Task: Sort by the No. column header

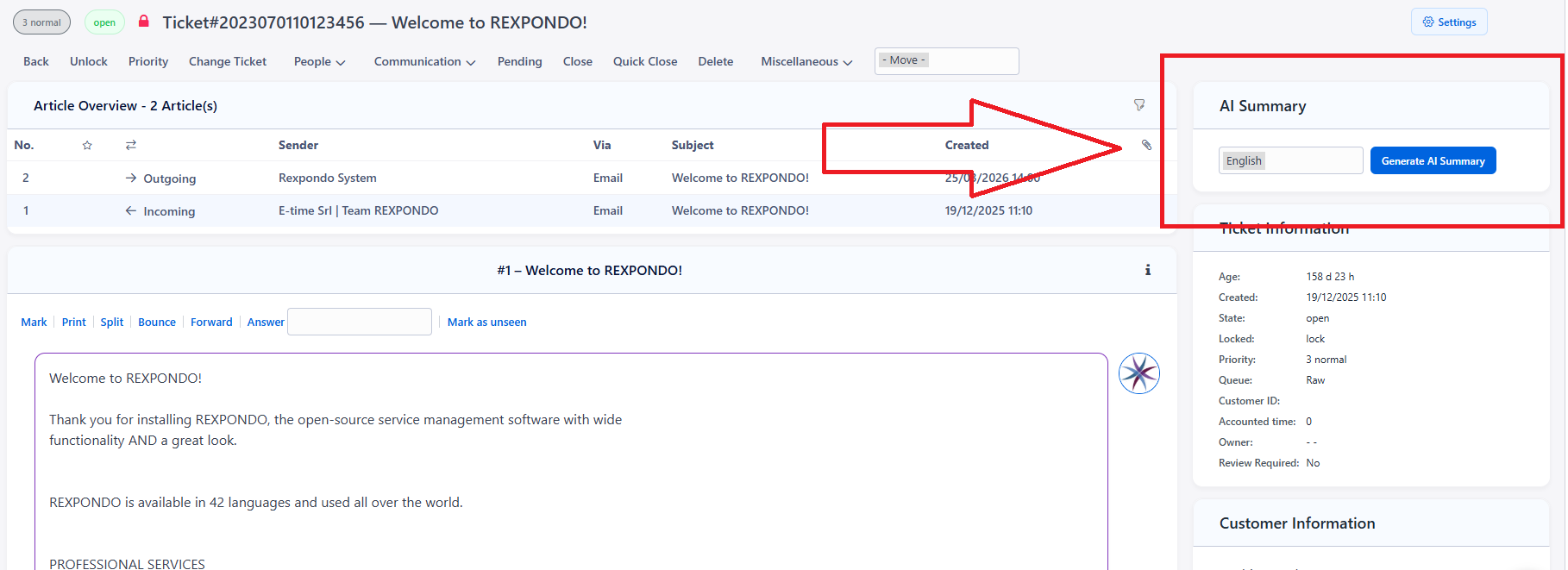Action: (24, 145)
